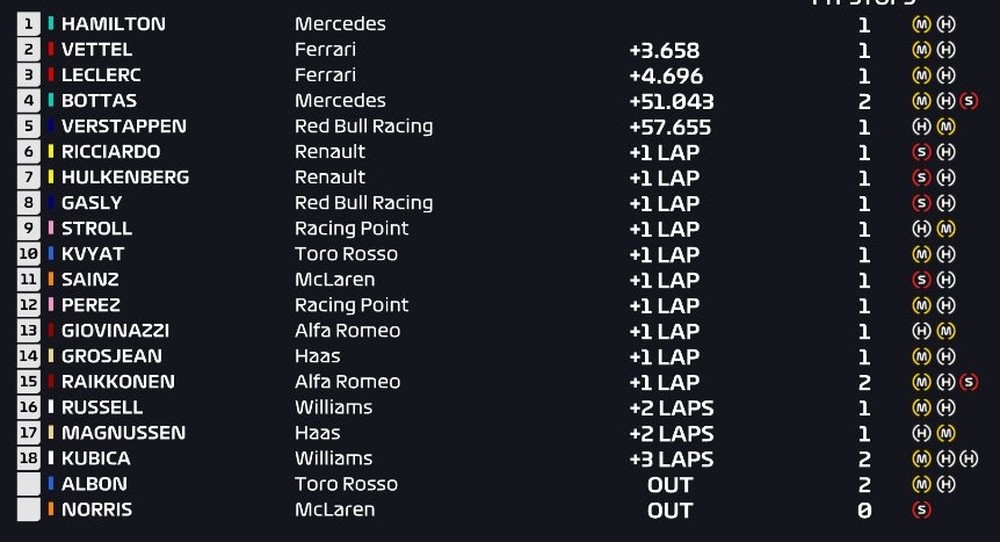
Task: Click the pink team color bar beside Stroll
Action: [x=50, y=229]
